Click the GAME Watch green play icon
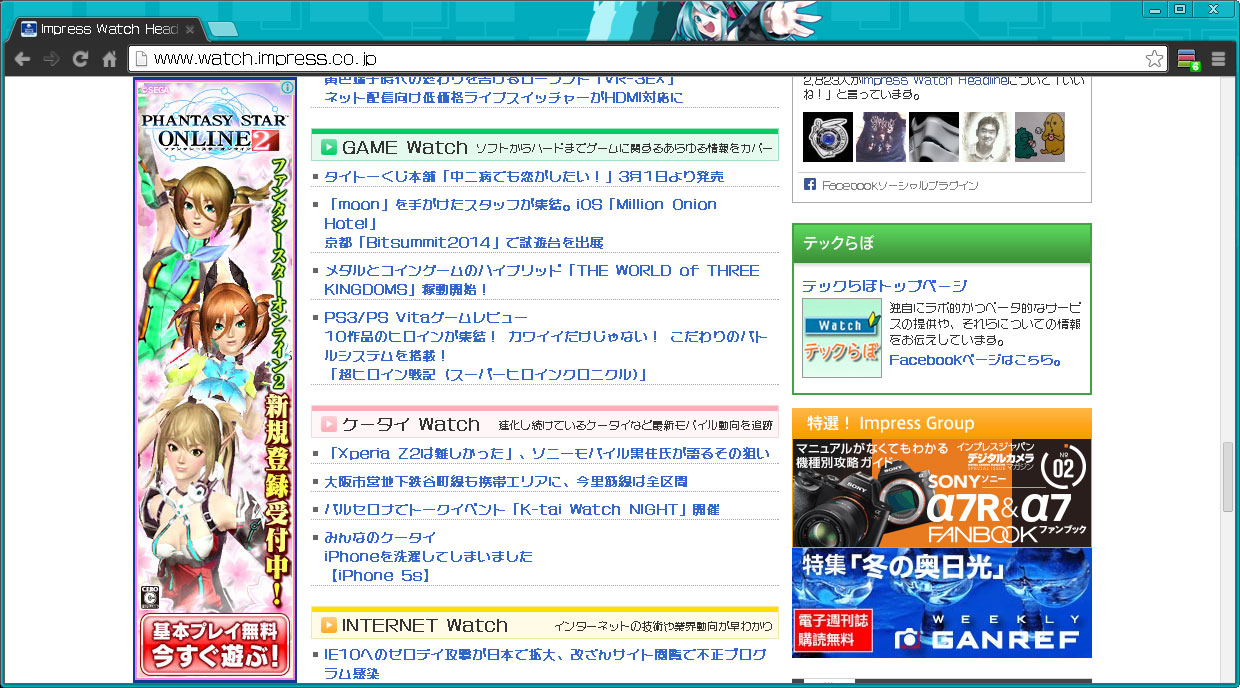 (x=329, y=148)
